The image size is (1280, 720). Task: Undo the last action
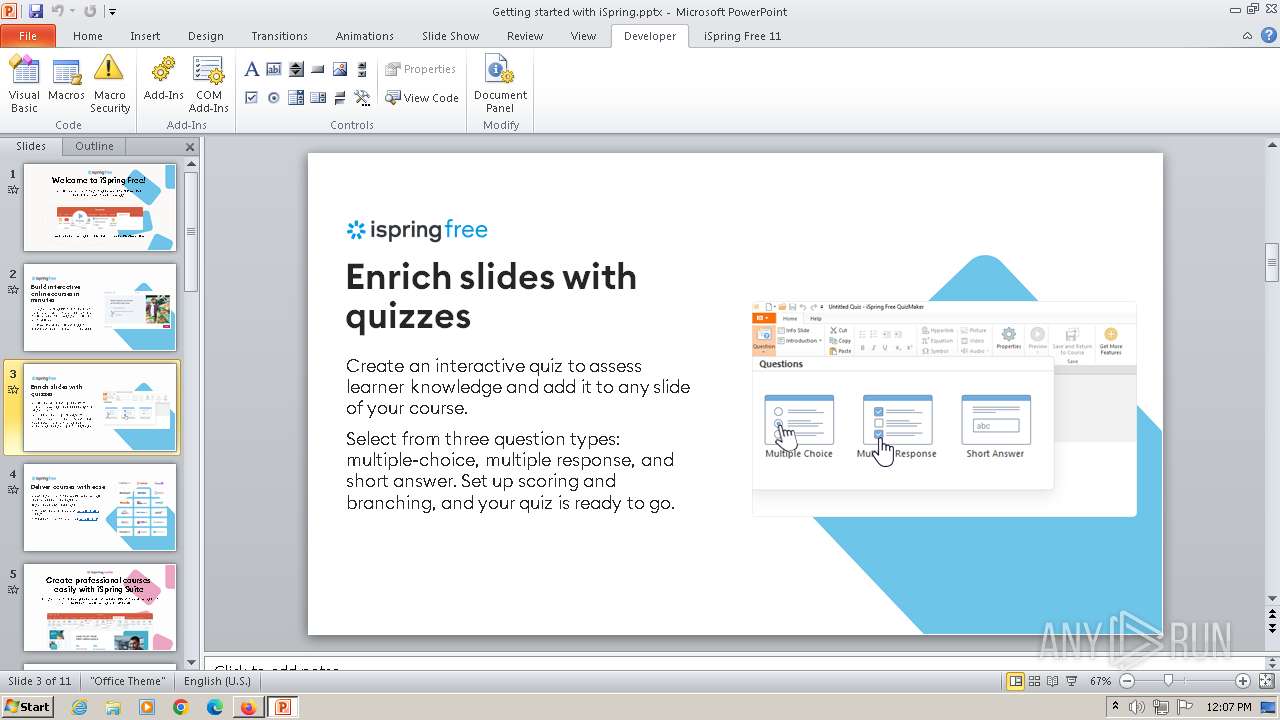click(57, 11)
